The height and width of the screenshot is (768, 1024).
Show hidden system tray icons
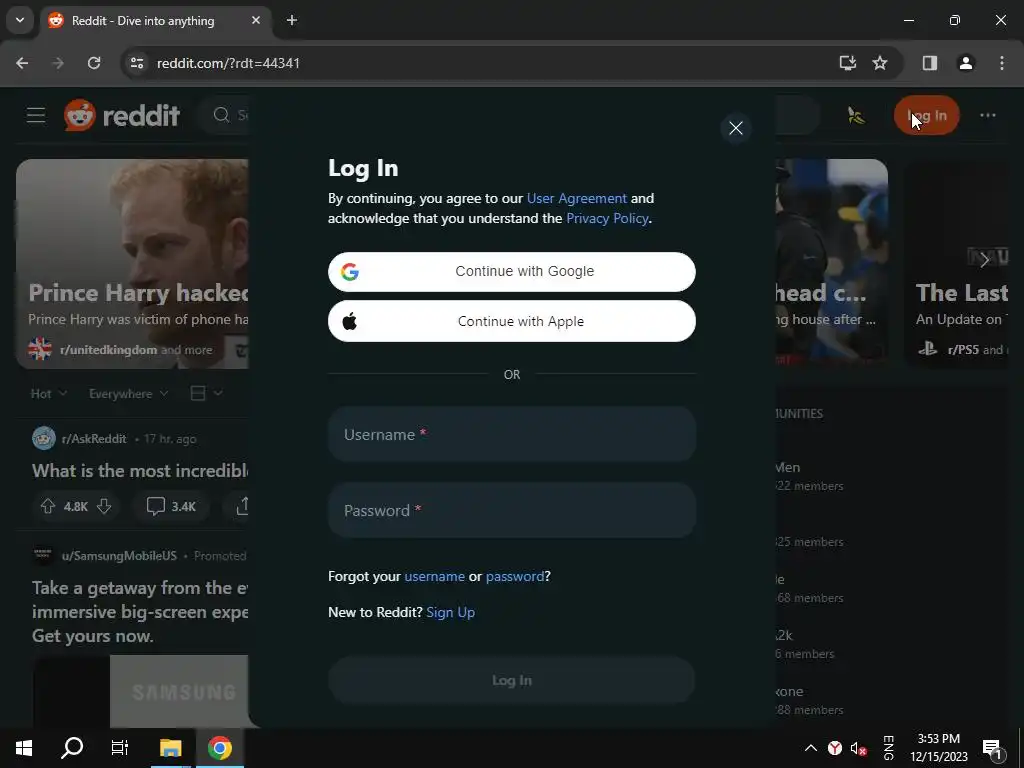pyautogui.click(x=810, y=748)
